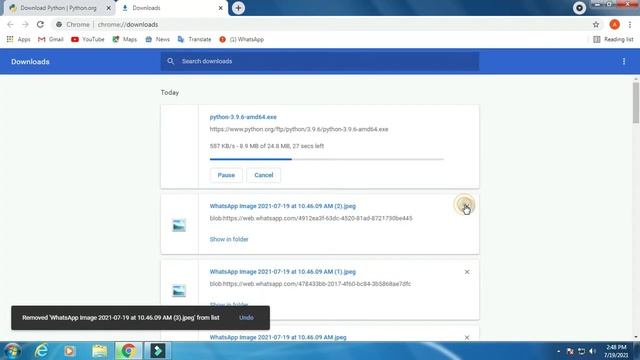Open network icon in system tray

click(x=581, y=351)
